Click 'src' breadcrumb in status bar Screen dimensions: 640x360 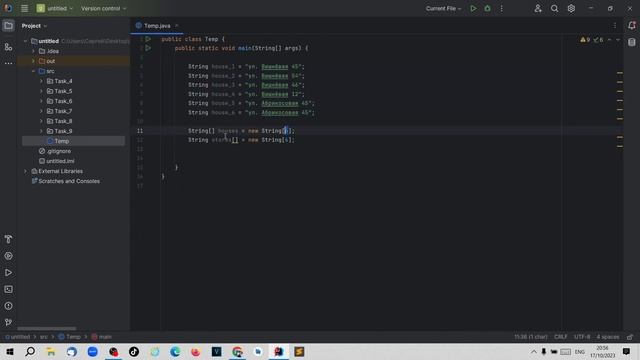click(44, 337)
